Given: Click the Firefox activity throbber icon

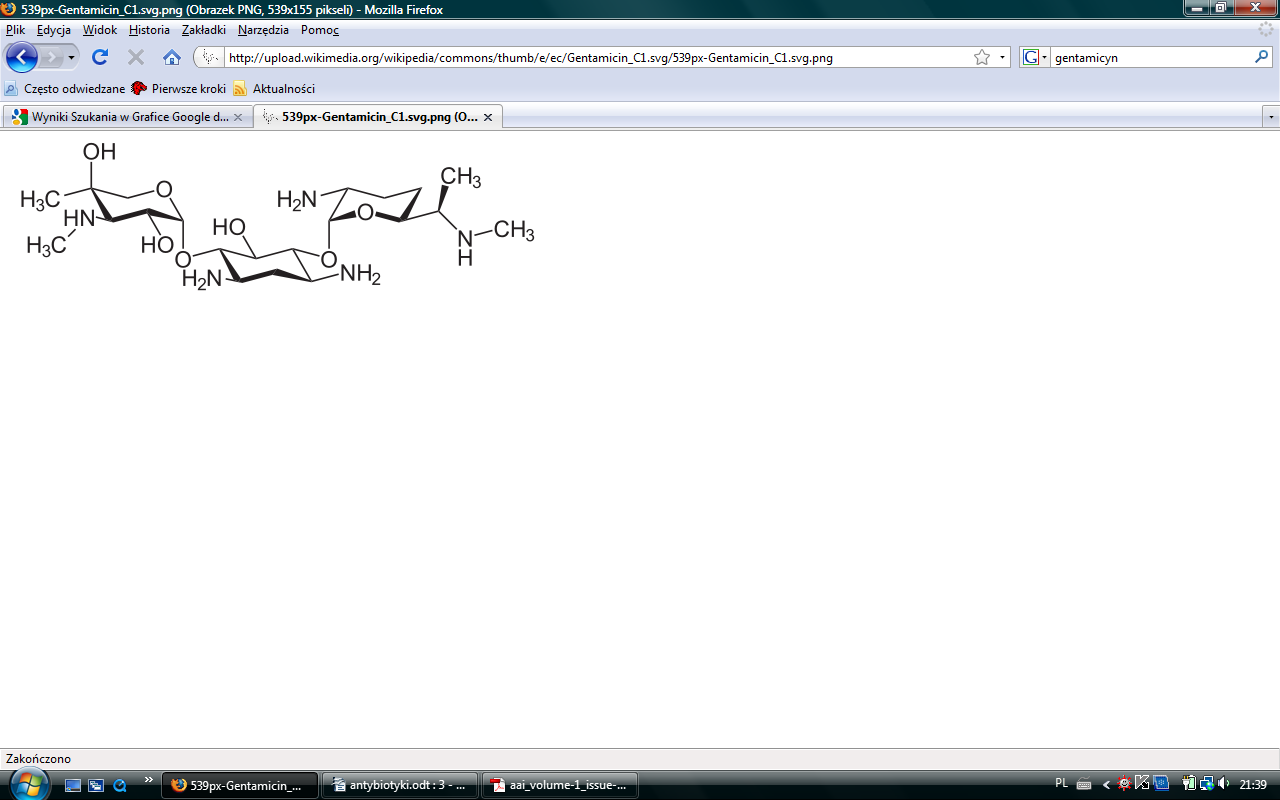Looking at the screenshot, I should pyautogui.click(x=1266, y=30).
